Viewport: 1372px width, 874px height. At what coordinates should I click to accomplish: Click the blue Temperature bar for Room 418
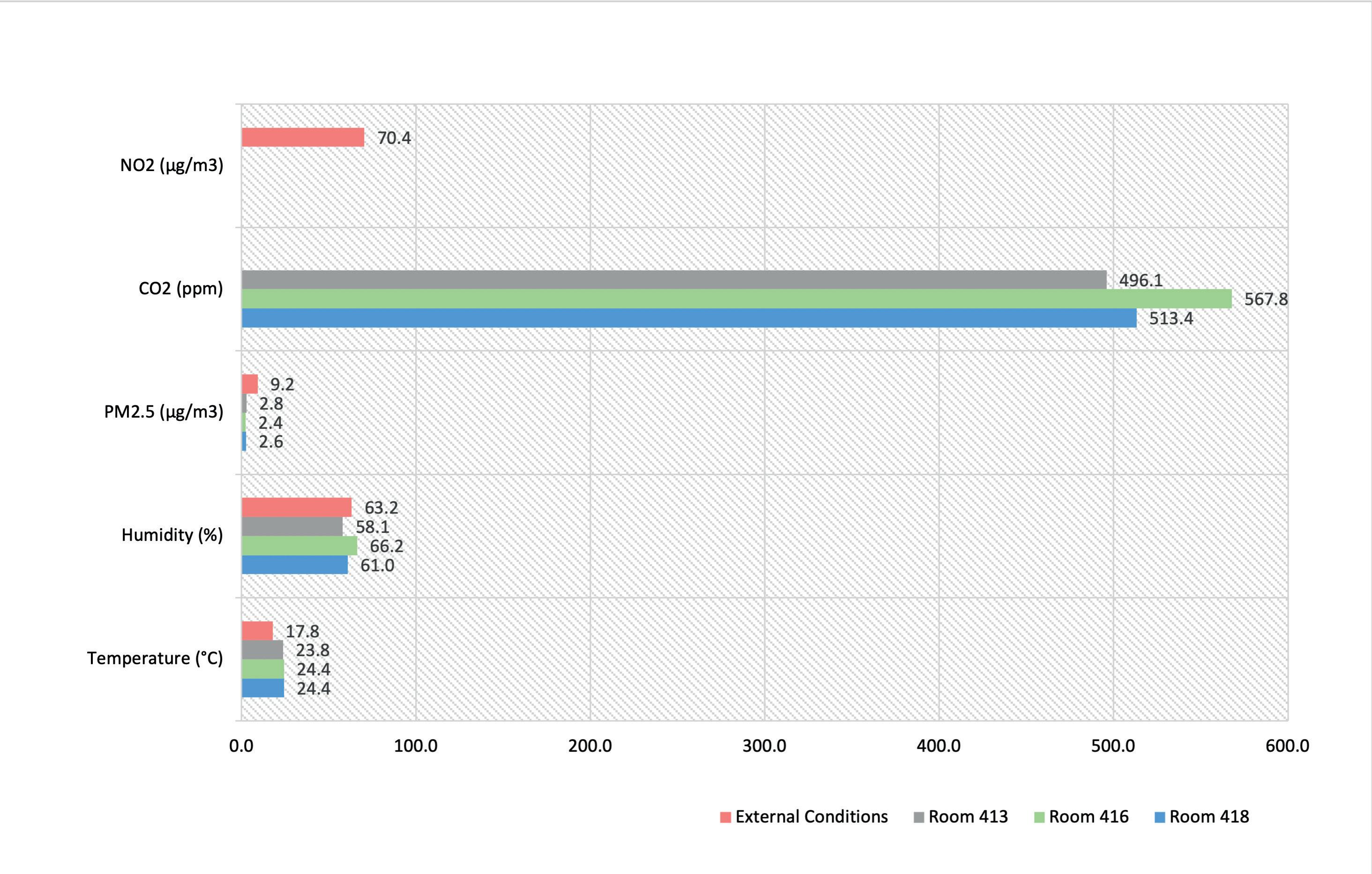click(263, 688)
